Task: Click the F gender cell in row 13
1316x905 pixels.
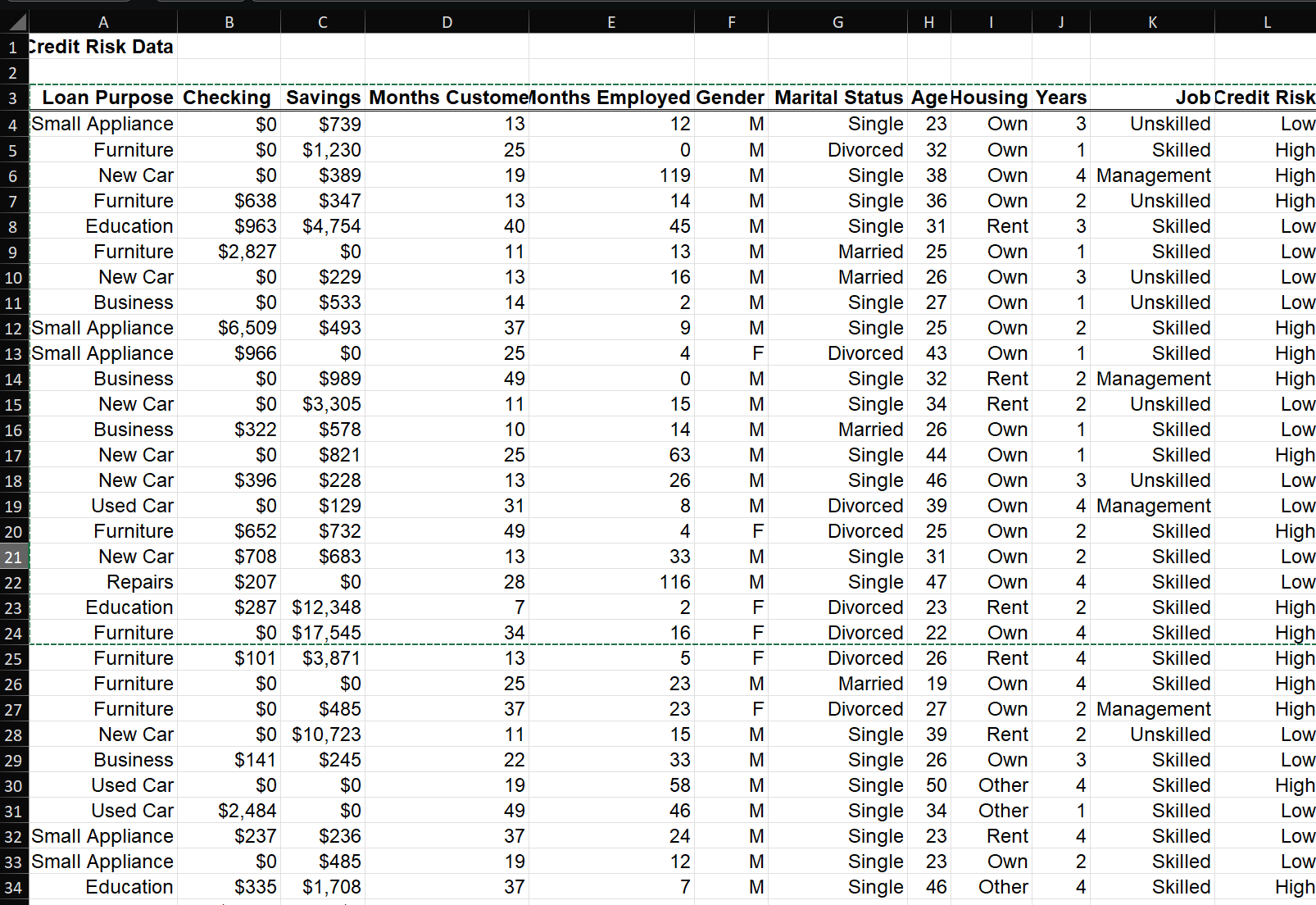Action: [x=756, y=352]
